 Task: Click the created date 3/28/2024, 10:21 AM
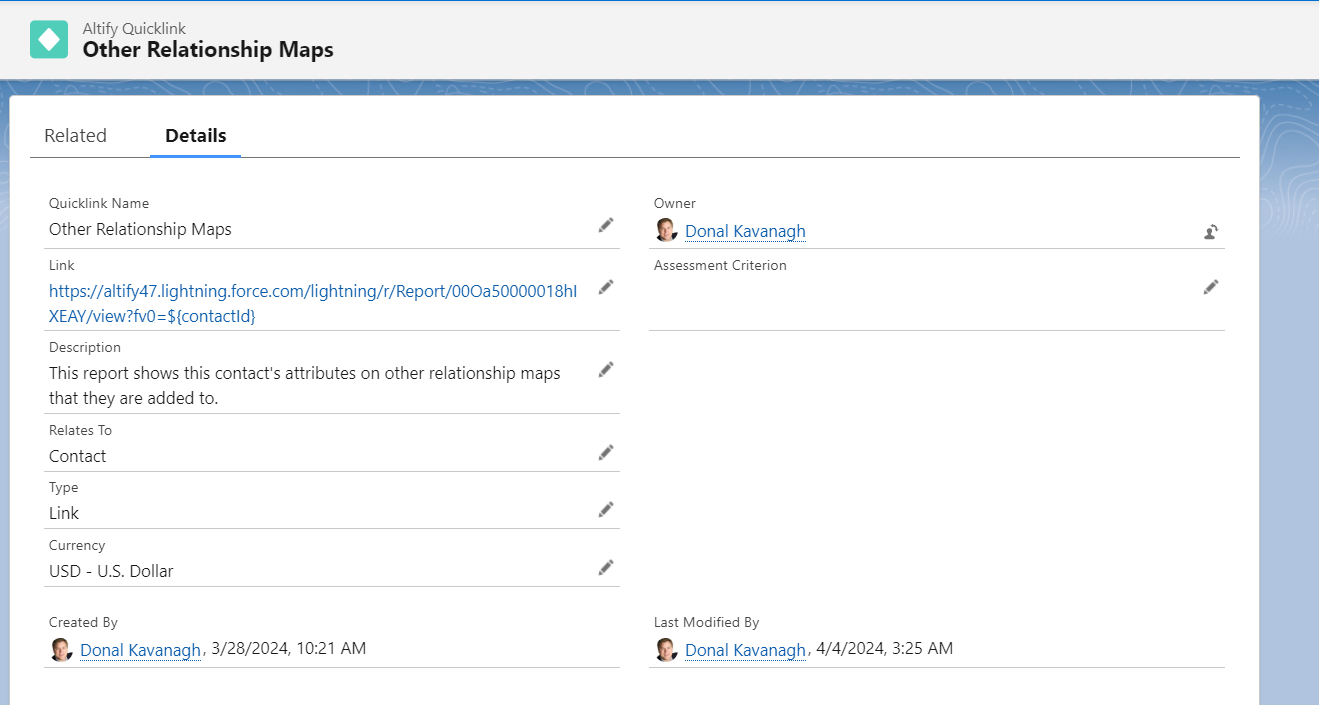pyautogui.click(x=288, y=649)
